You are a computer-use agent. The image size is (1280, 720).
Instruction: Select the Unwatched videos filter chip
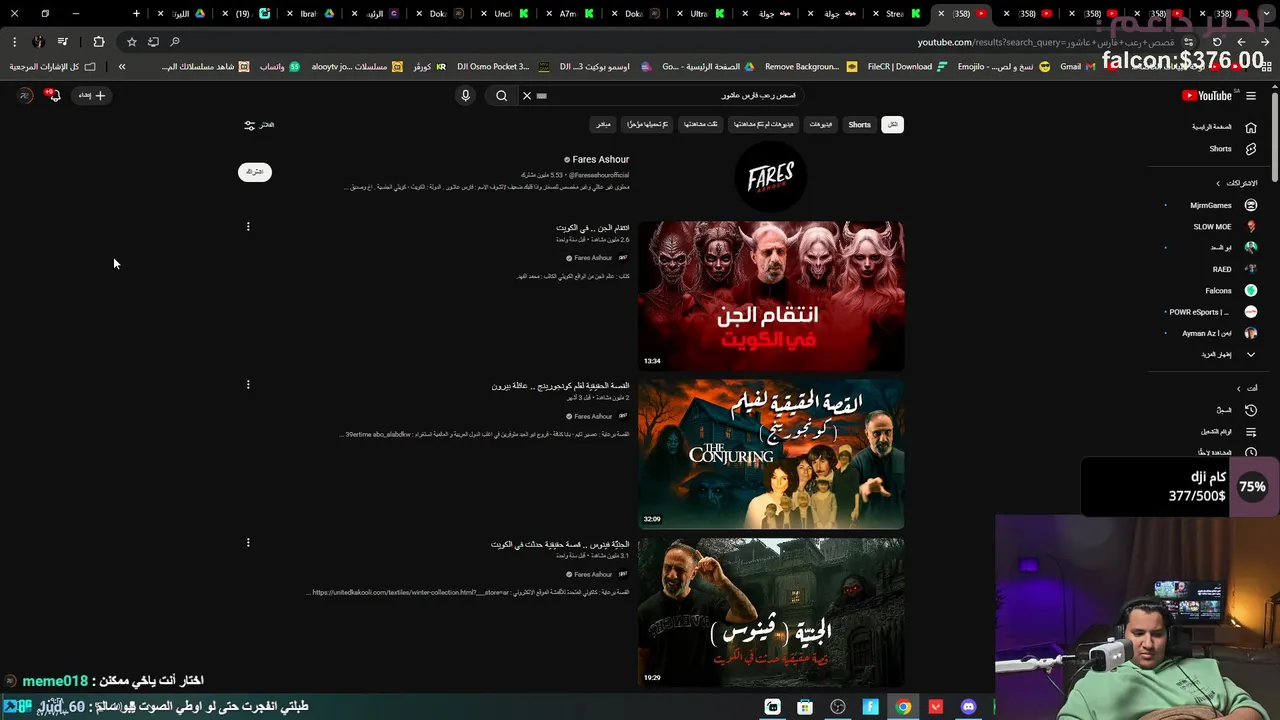[x=763, y=125]
